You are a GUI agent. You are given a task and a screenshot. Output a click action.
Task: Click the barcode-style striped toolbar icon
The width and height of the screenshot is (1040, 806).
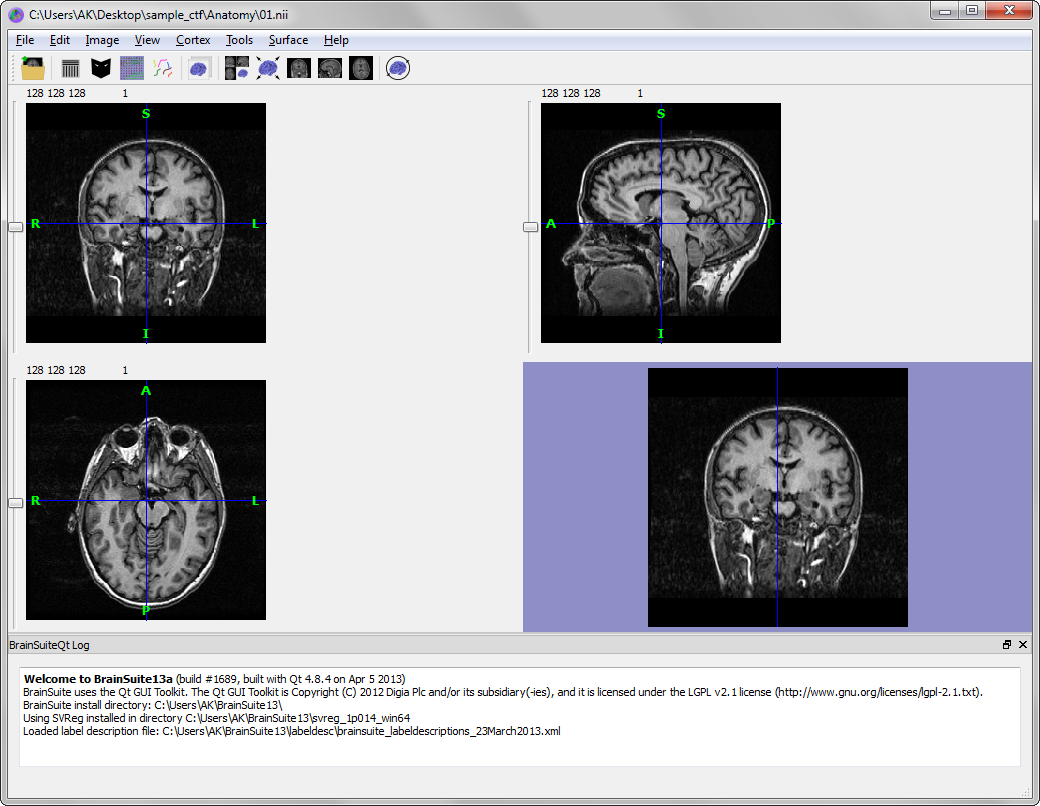point(70,68)
